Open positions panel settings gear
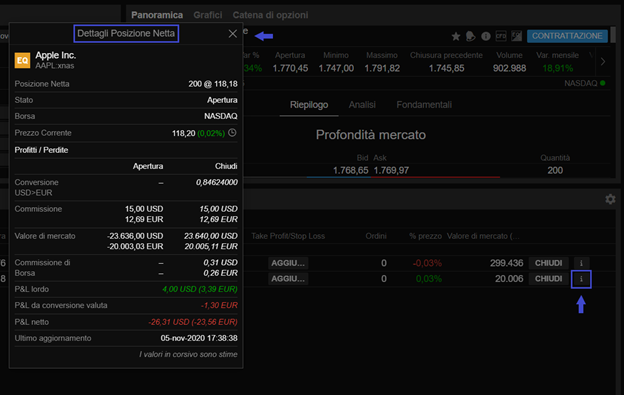 pyautogui.click(x=610, y=199)
